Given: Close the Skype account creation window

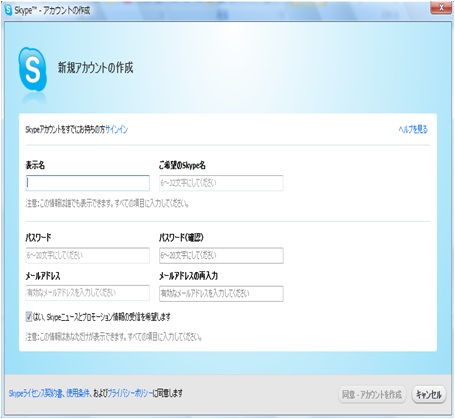Looking at the screenshot, I should pos(441,8).
